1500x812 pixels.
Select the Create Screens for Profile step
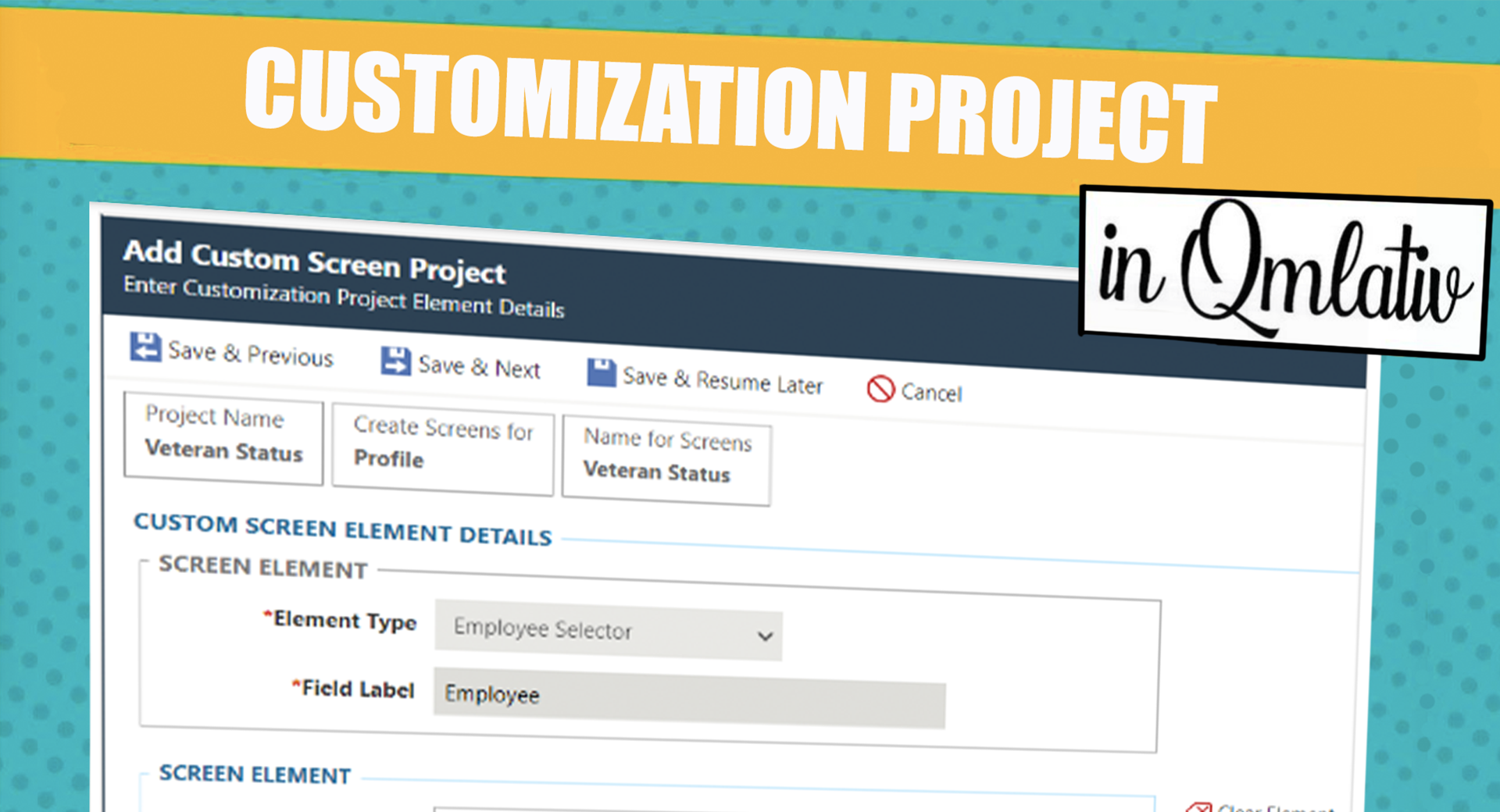pyautogui.click(x=442, y=447)
